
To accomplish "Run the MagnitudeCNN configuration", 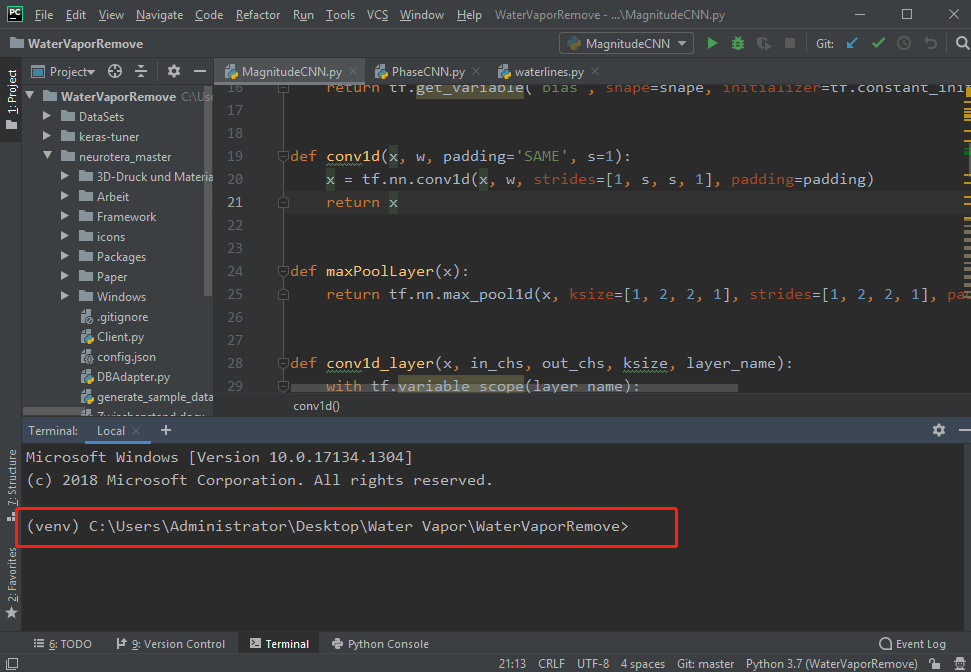I will pyautogui.click(x=711, y=43).
